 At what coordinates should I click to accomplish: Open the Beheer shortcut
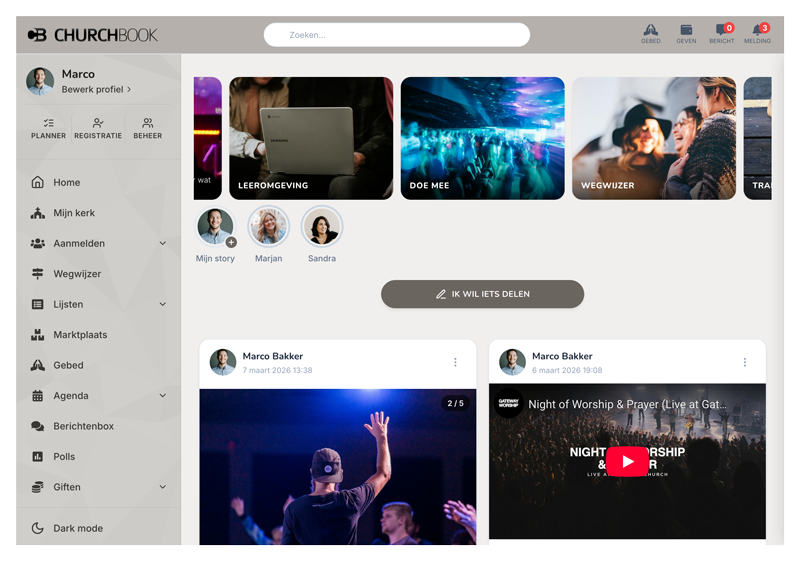click(147, 128)
